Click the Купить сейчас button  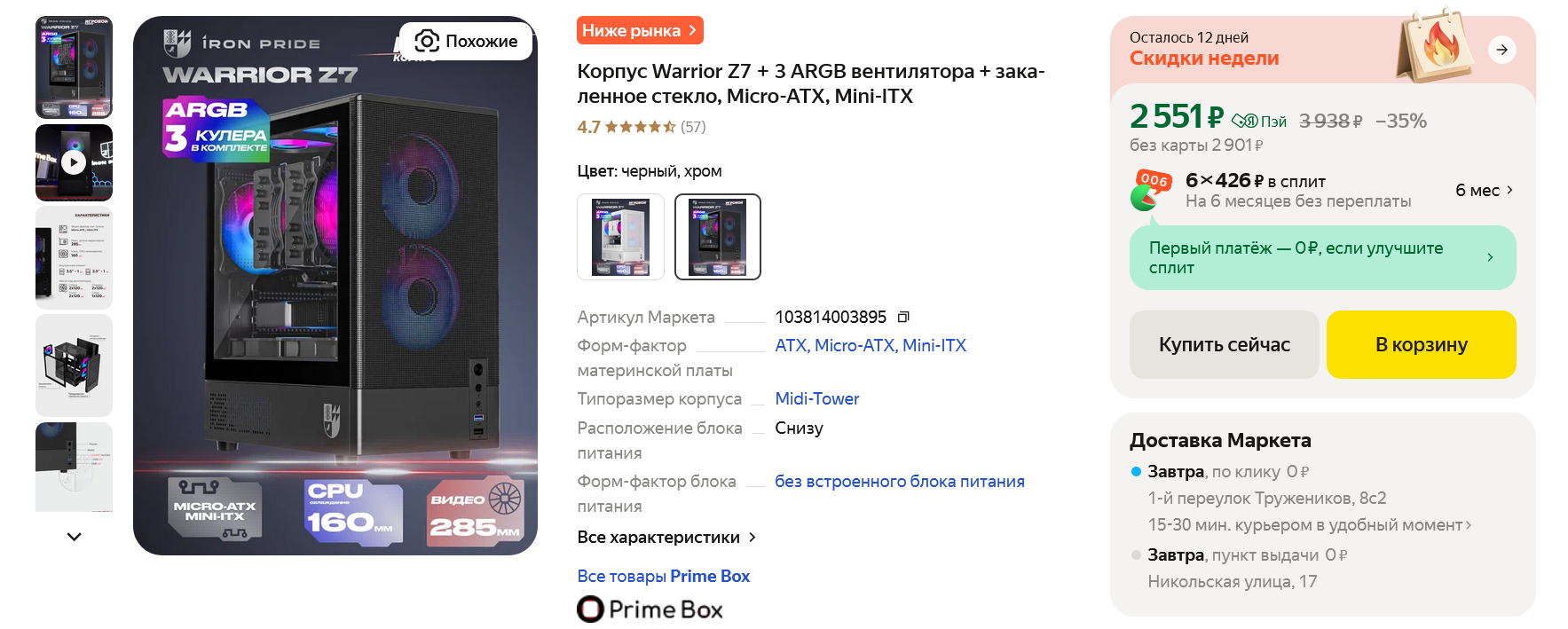pyautogui.click(x=1224, y=344)
